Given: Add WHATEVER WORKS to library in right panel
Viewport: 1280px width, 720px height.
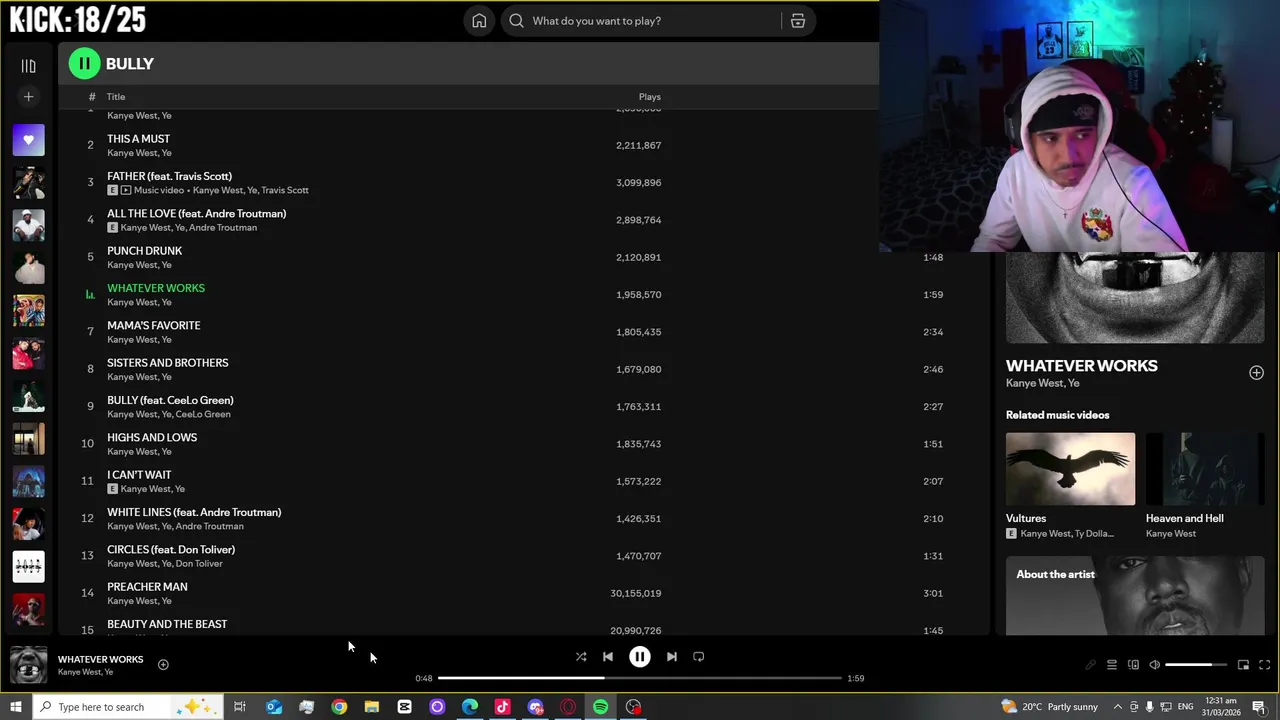Looking at the screenshot, I should pos(1256,373).
